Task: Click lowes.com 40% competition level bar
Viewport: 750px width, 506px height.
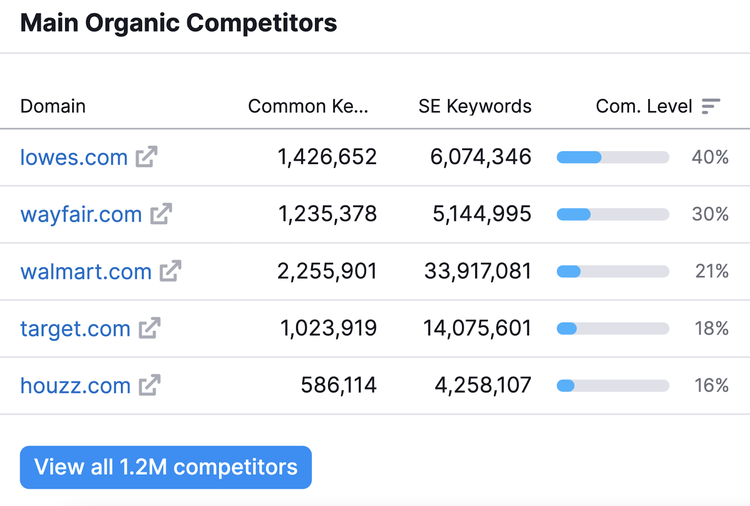Action: pyautogui.click(x=613, y=157)
